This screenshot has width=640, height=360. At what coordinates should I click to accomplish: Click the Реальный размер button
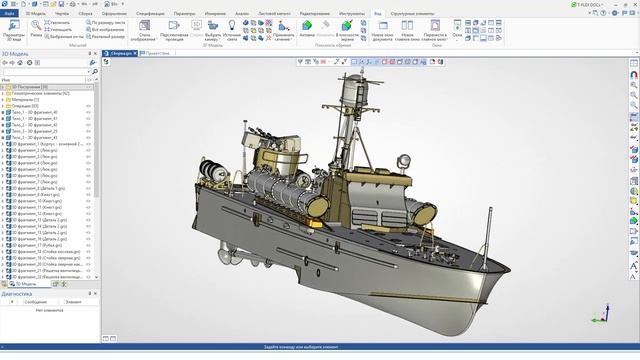(105, 36)
